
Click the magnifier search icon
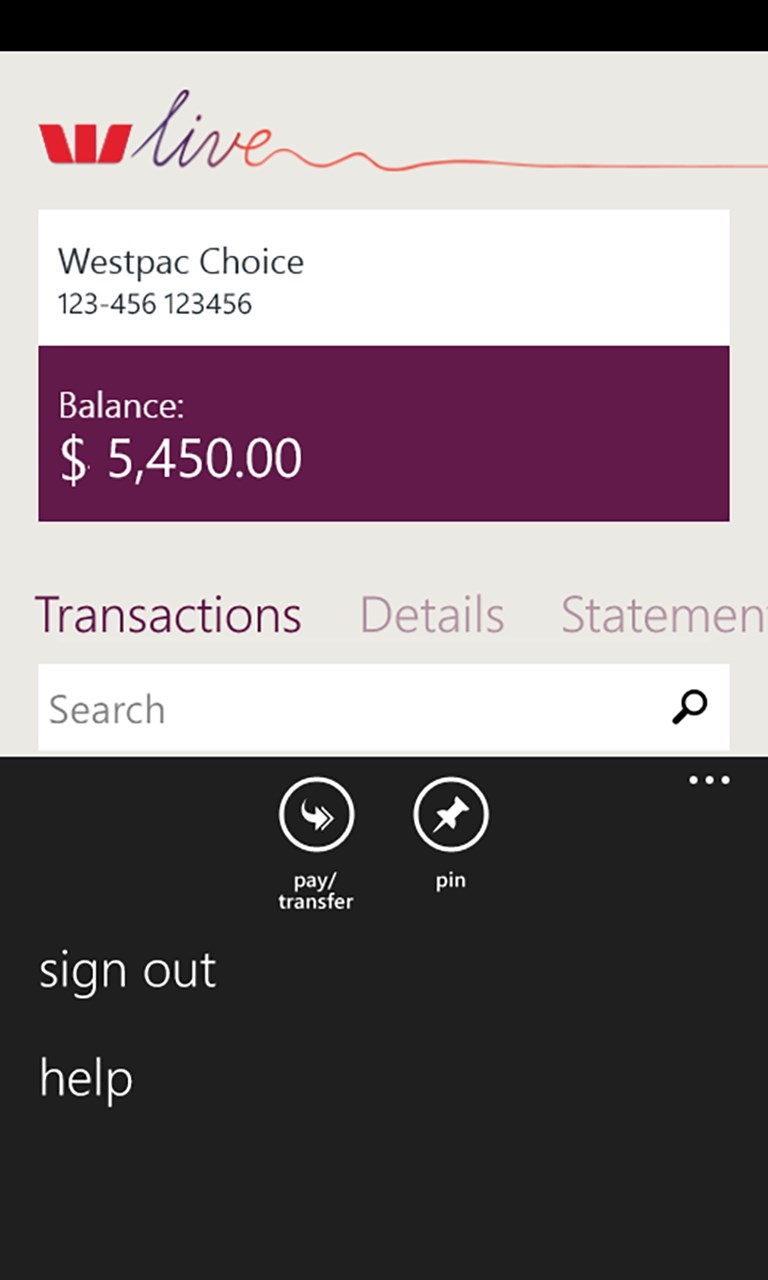pos(689,707)
